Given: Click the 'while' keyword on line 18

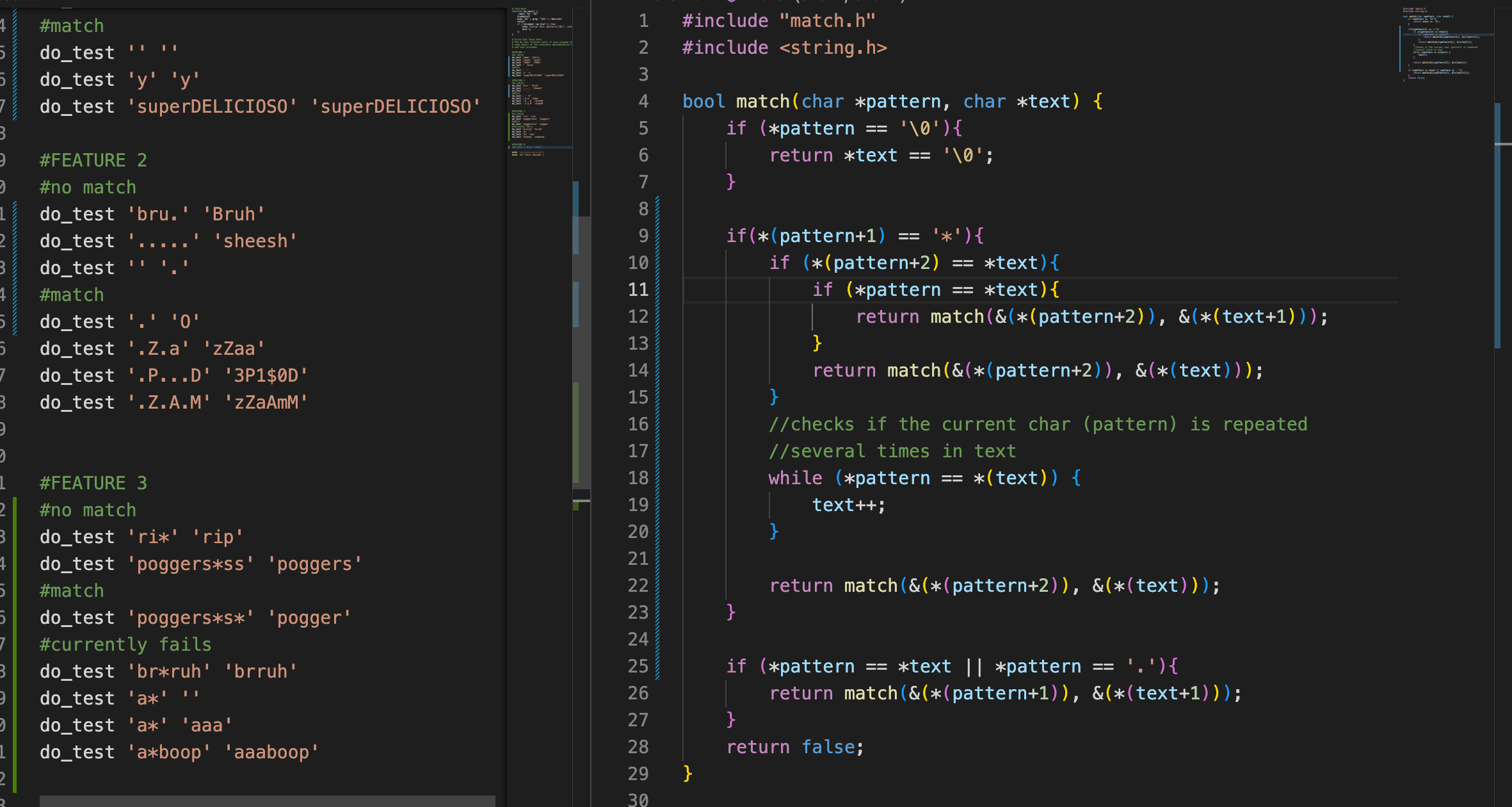Looking at the screenshot, I should click(x=794, y=478).
